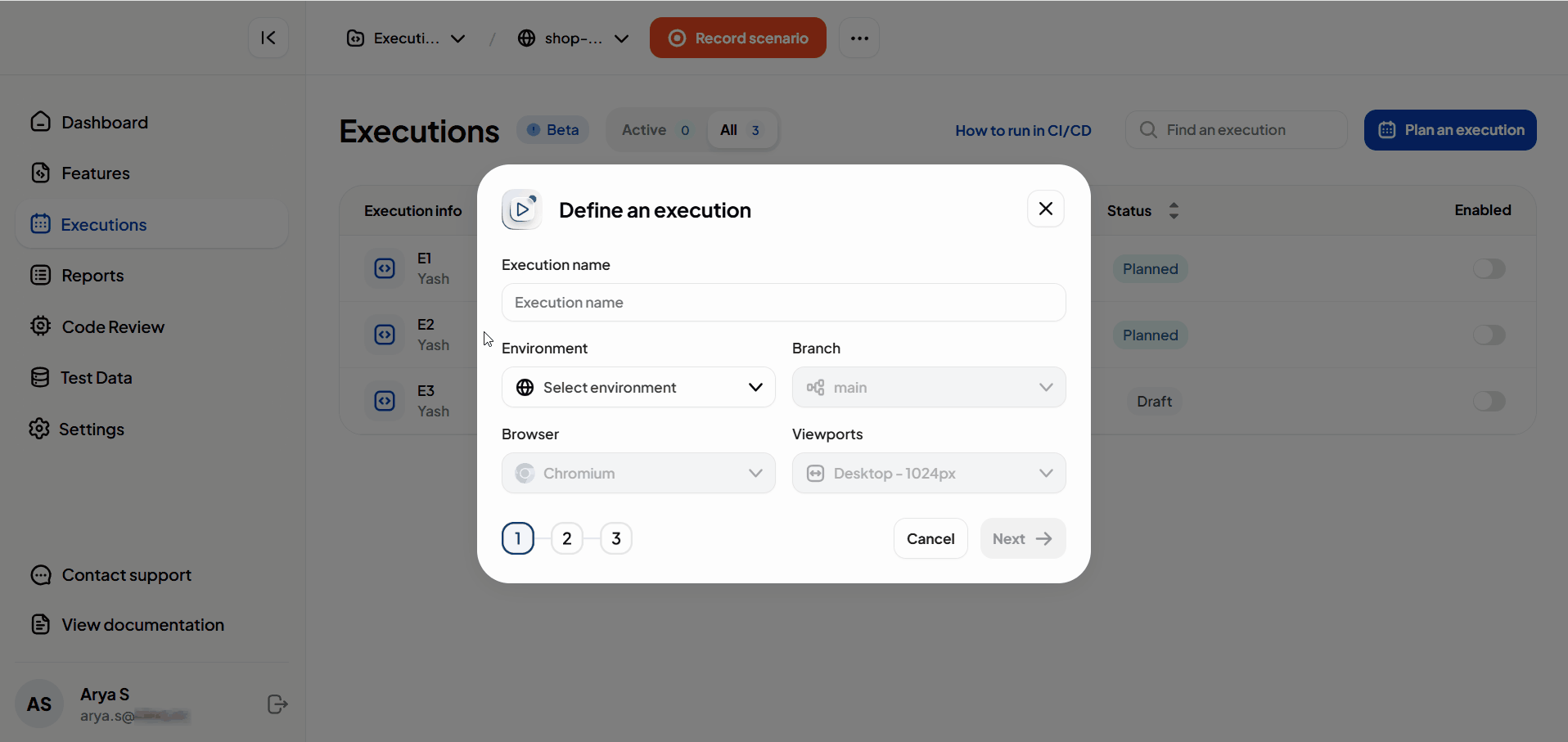Open the Chromium browser dropdown
The height and width of the screenshot is (742, 1568).
(638, 474)
